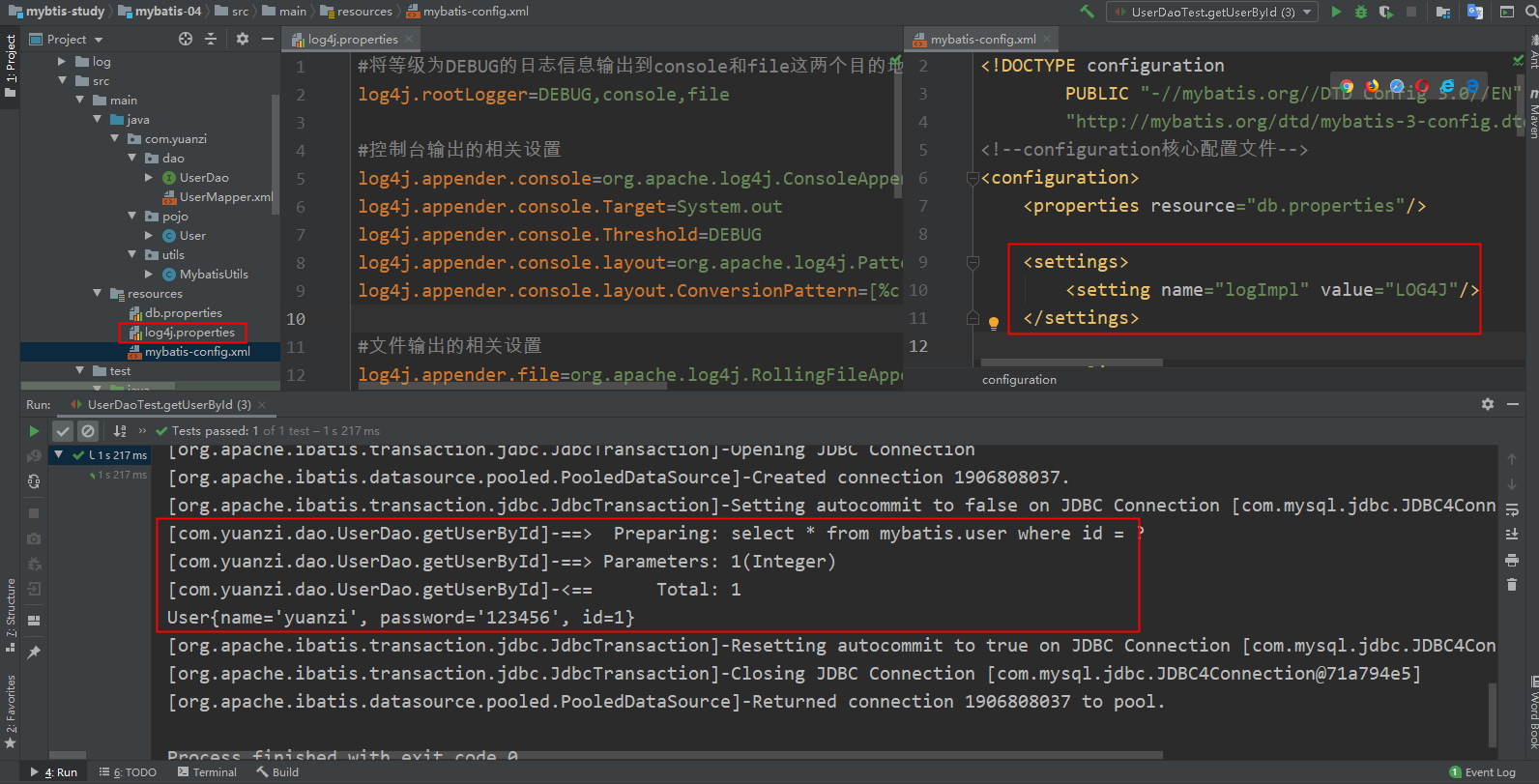Image resolution: width=1539 pixels, height=784 pixels.
Task: Click the Google Translate icon in toolbar
Action: tap(1475, 12)
